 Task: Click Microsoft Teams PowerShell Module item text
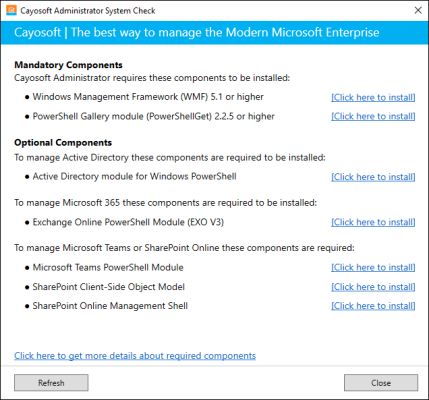(108, 267)
